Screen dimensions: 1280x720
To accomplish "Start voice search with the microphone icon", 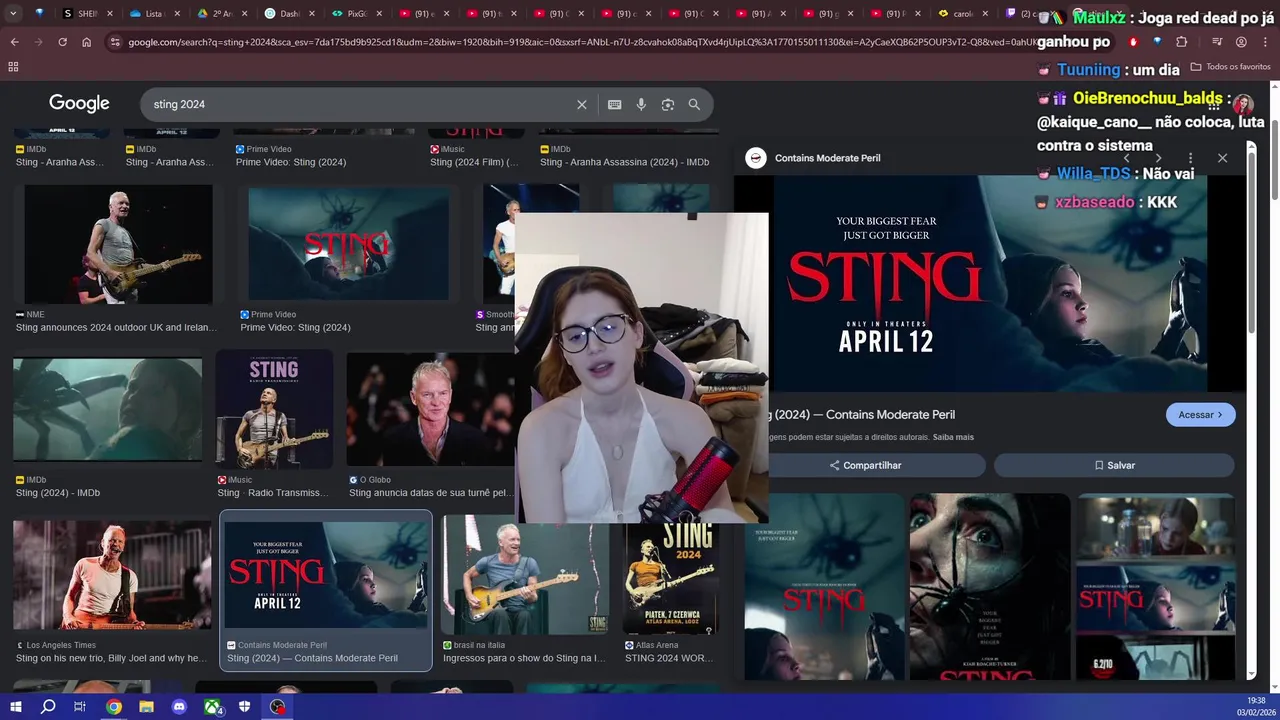I will click(x=641, y=104).
